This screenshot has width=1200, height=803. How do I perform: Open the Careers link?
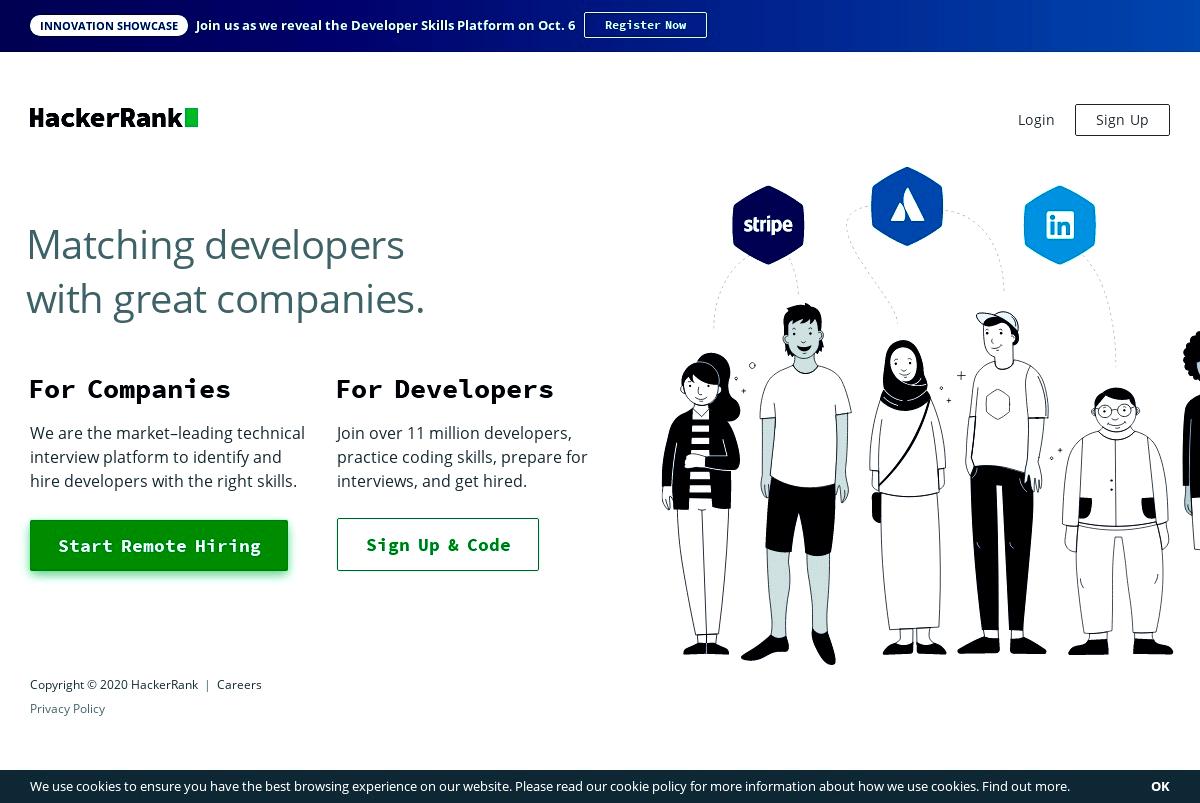pos(239,685)
